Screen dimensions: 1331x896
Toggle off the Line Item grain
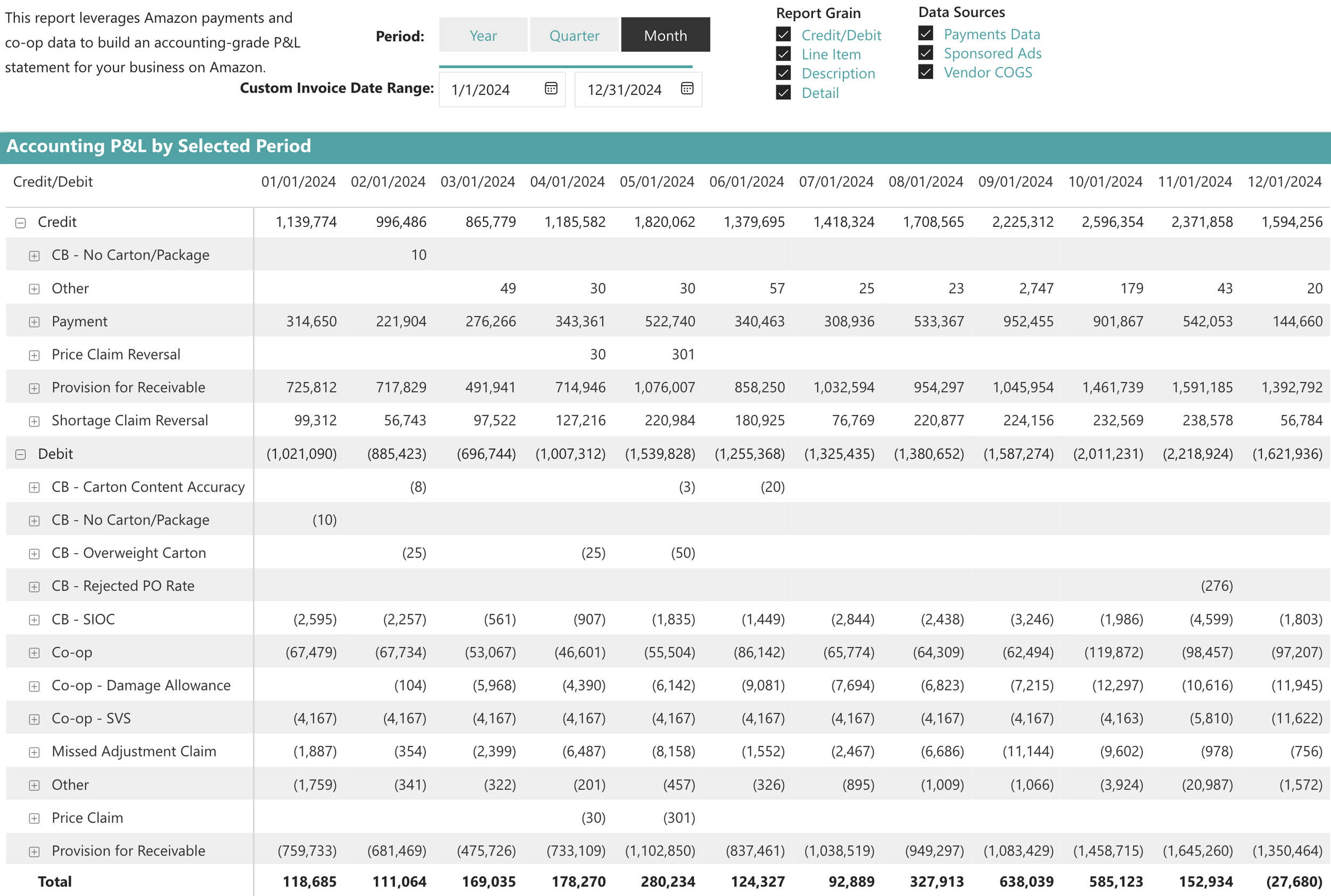[x=783, y=54]
